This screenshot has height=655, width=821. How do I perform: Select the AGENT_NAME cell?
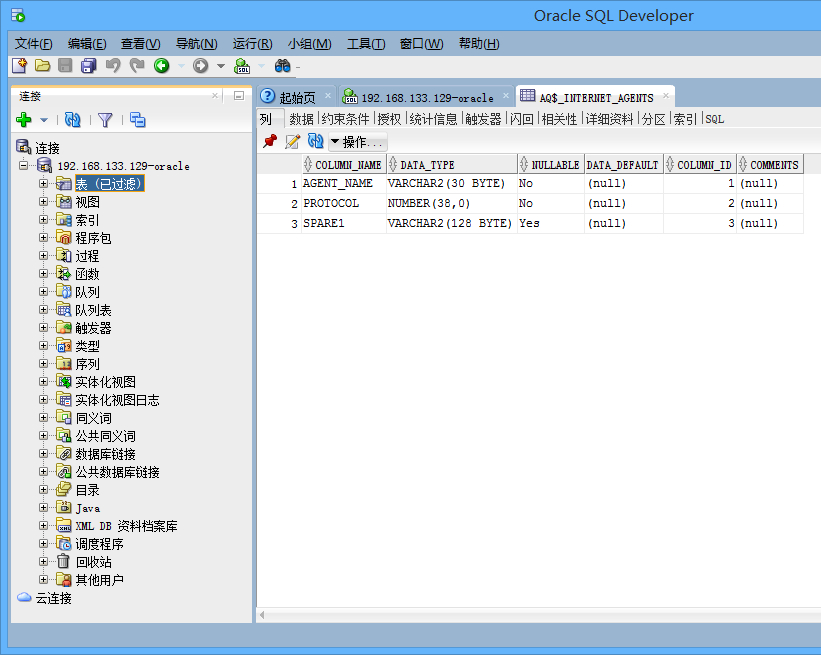(x=343, y=183)
